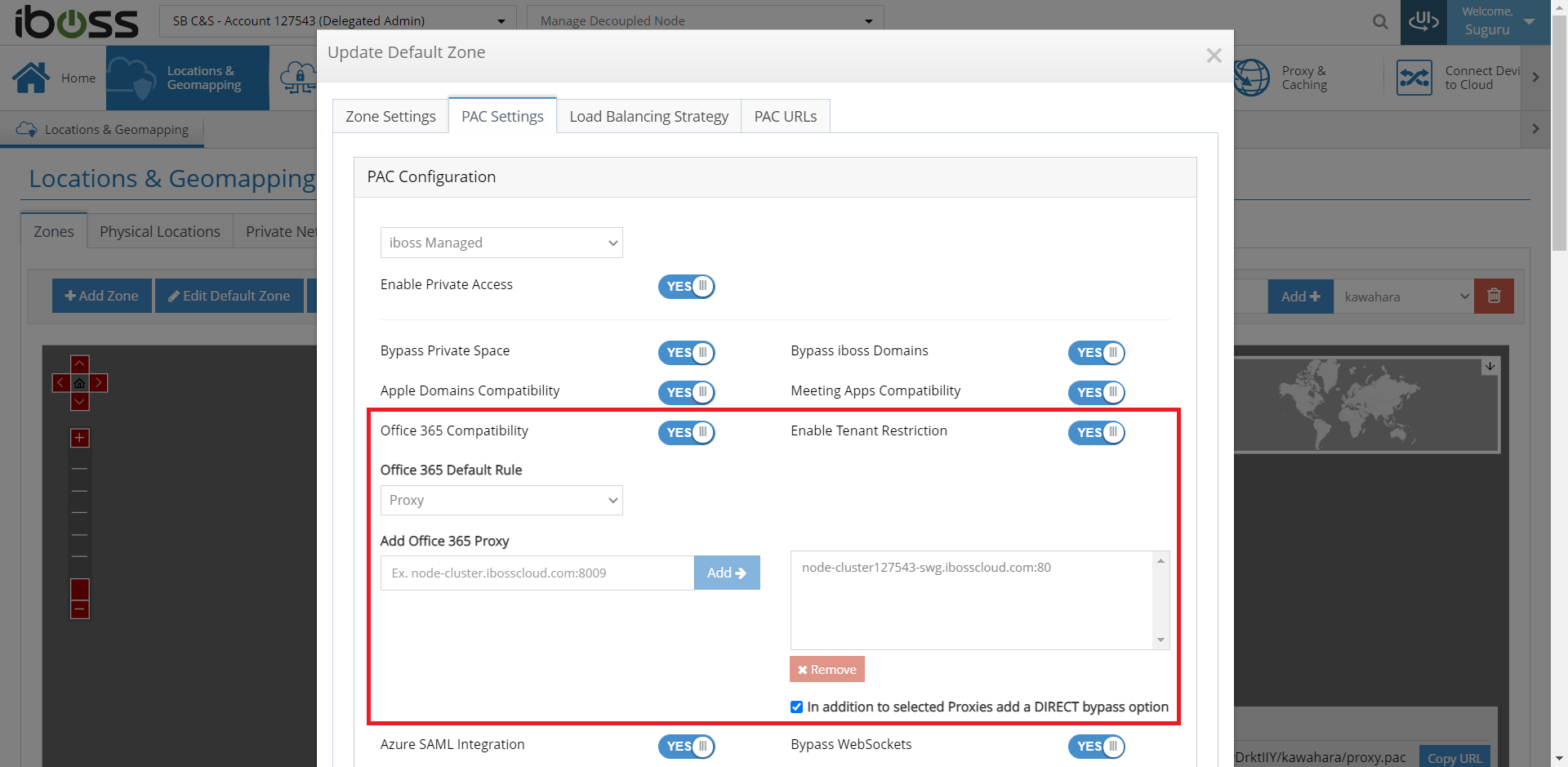This screenshot has width=1568, height=767.
Task: Click the Copy URL button
Action: [1454, 757]
